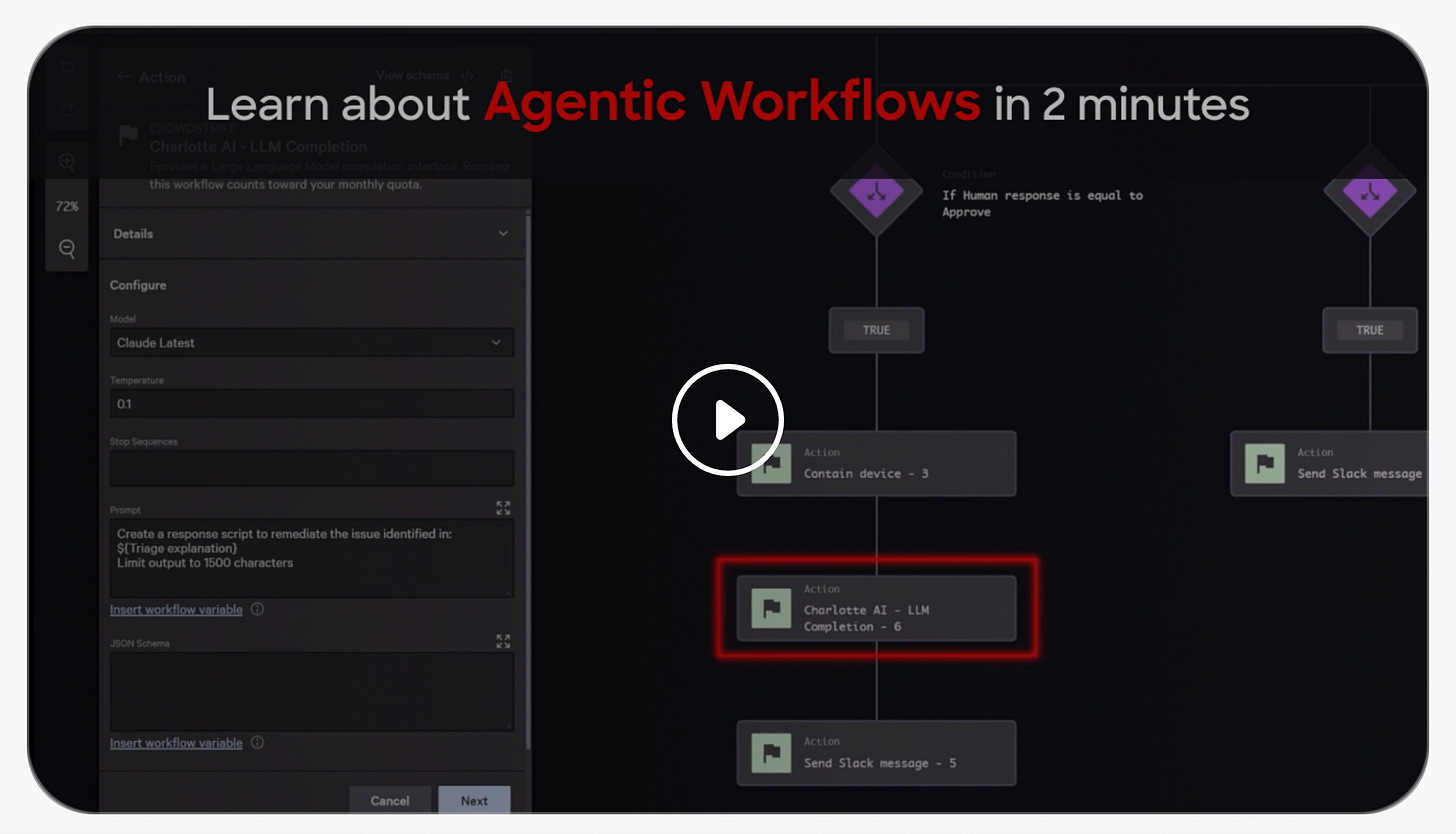
Task: Click the Charlotte AI panel flag icon
Action: (x=128, y=137)
